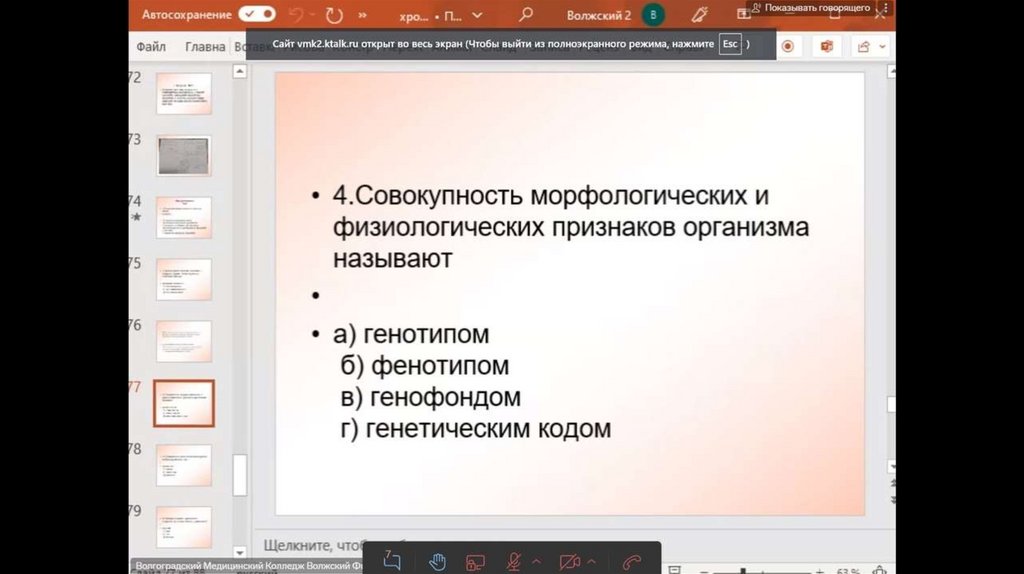
Task: Click the thumbnail pane scroll up arrow
Action: [x=240, y=71]
